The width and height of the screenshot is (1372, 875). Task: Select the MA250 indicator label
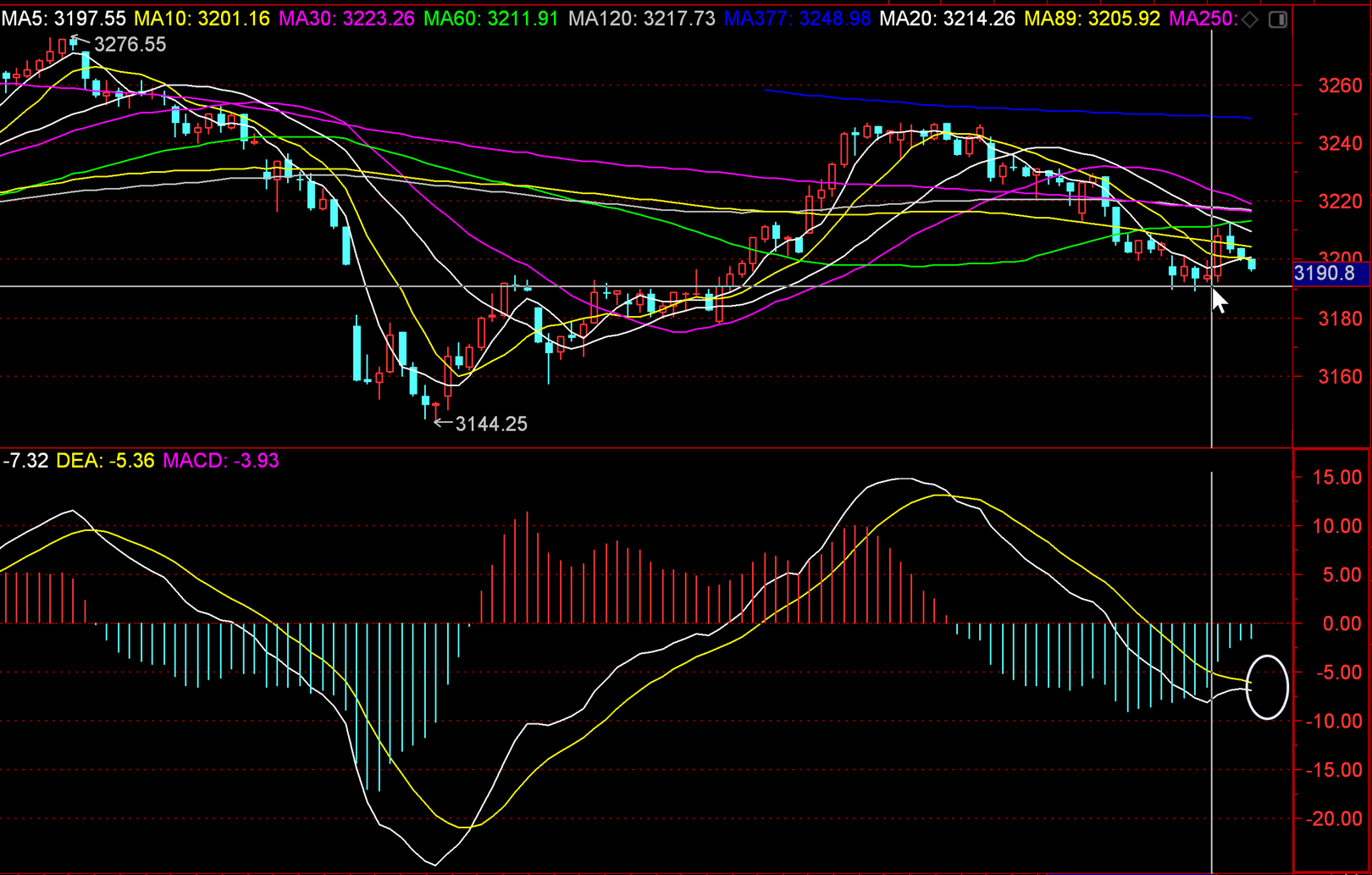coord(1203,19)
